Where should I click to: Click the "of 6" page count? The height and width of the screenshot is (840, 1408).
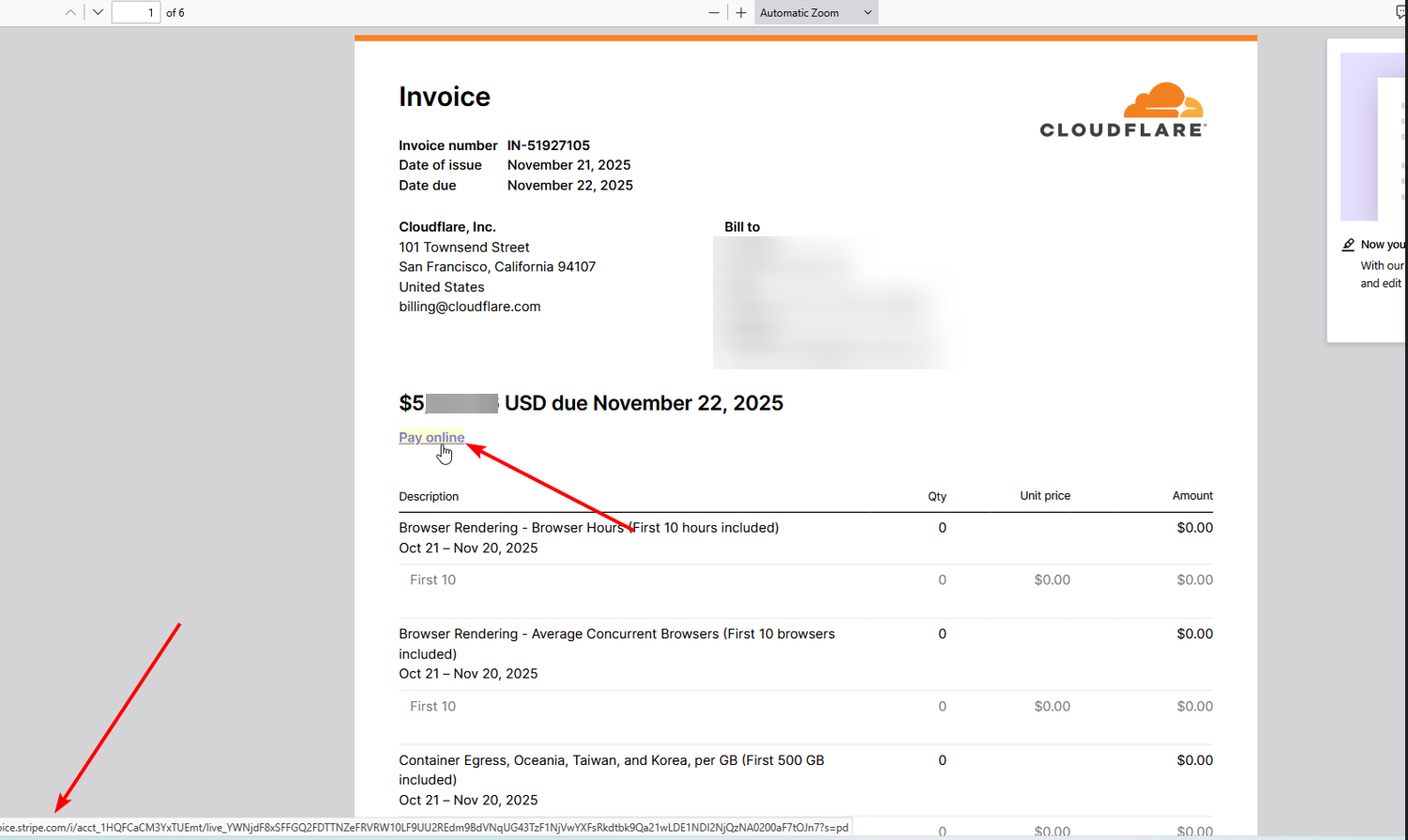coord(175,13)
